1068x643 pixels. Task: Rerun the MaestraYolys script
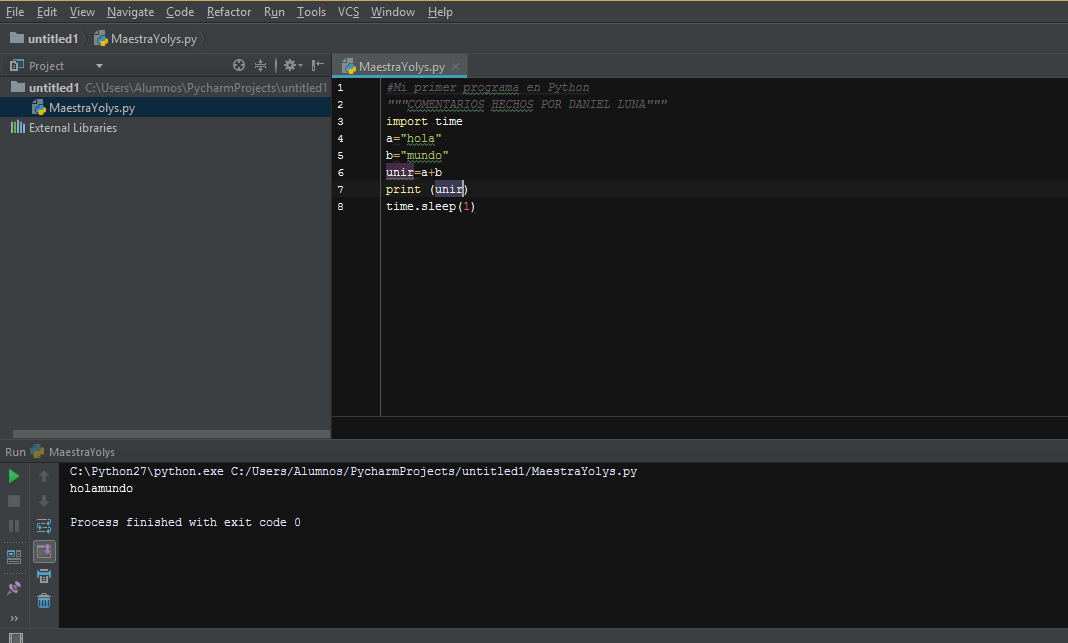pyautogui.click(x=13, y=476)
